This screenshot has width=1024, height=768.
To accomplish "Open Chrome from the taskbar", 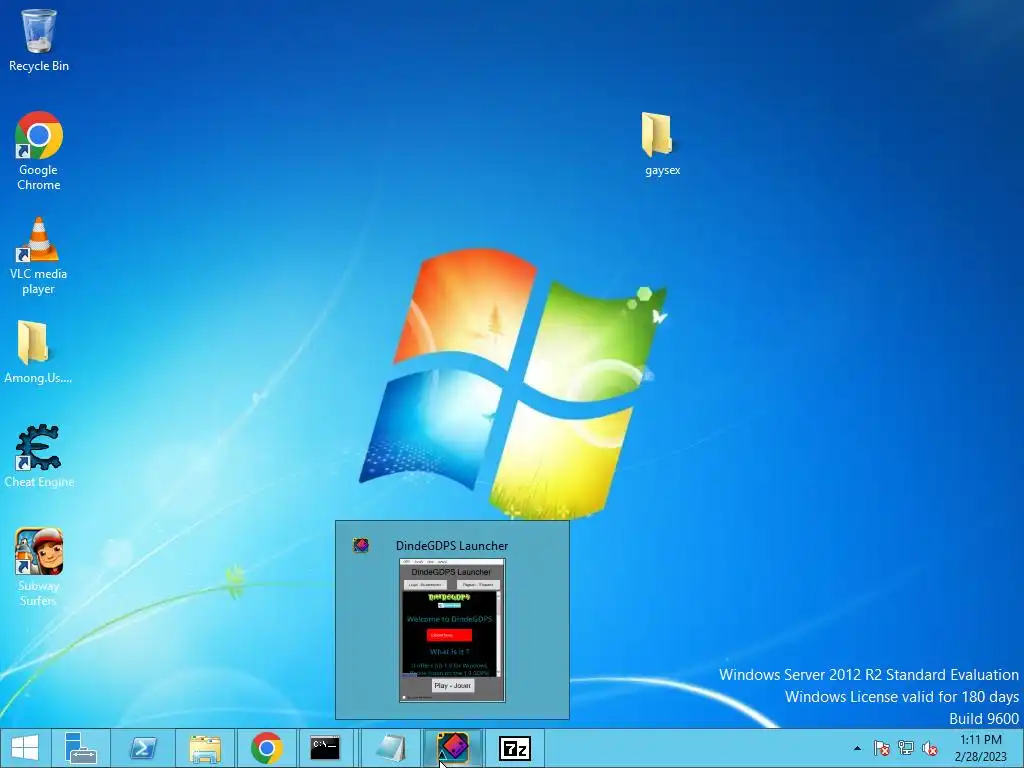I will click(x=266, y=748).
